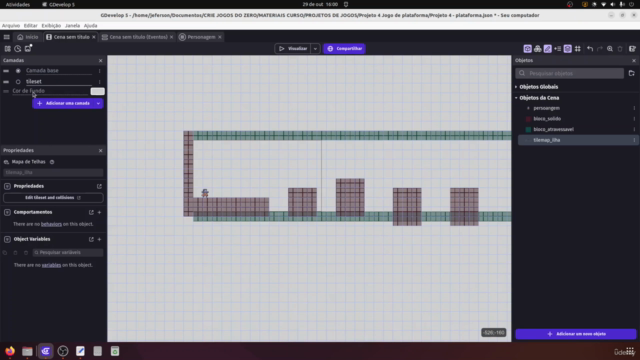Click the undo arrow icon
Image resolution: width=640 pixels, height=360 pixels.
coord(590,49)
